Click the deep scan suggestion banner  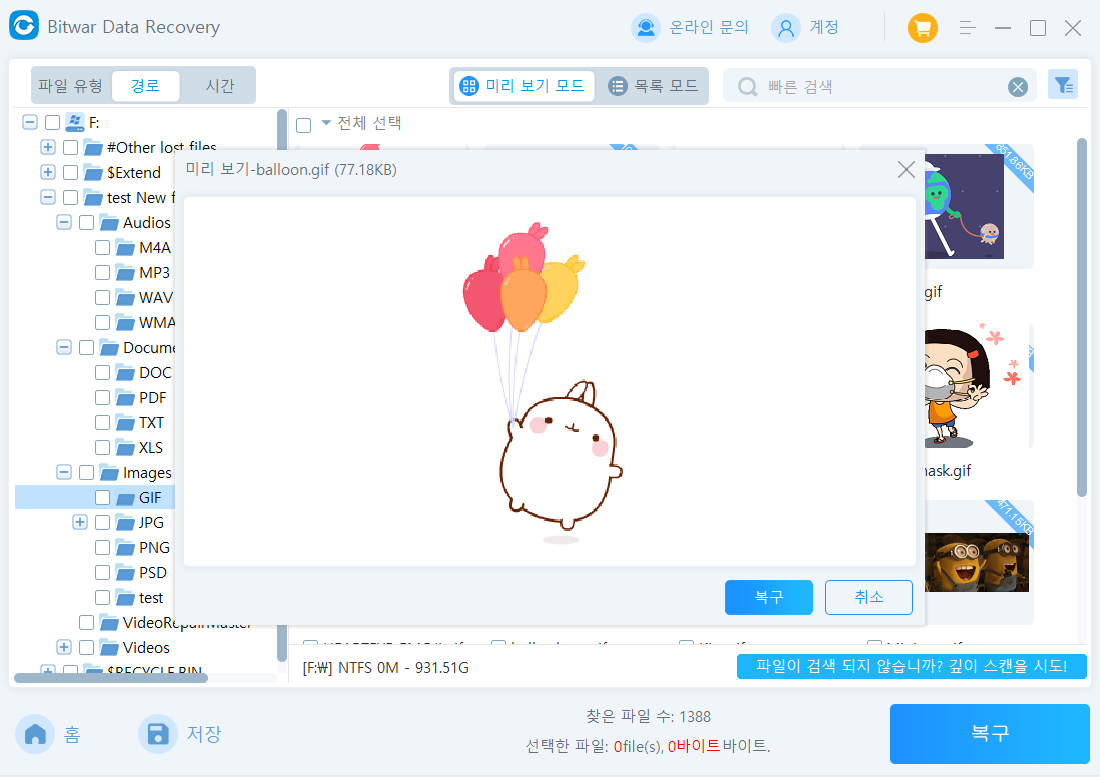[911, 666]
